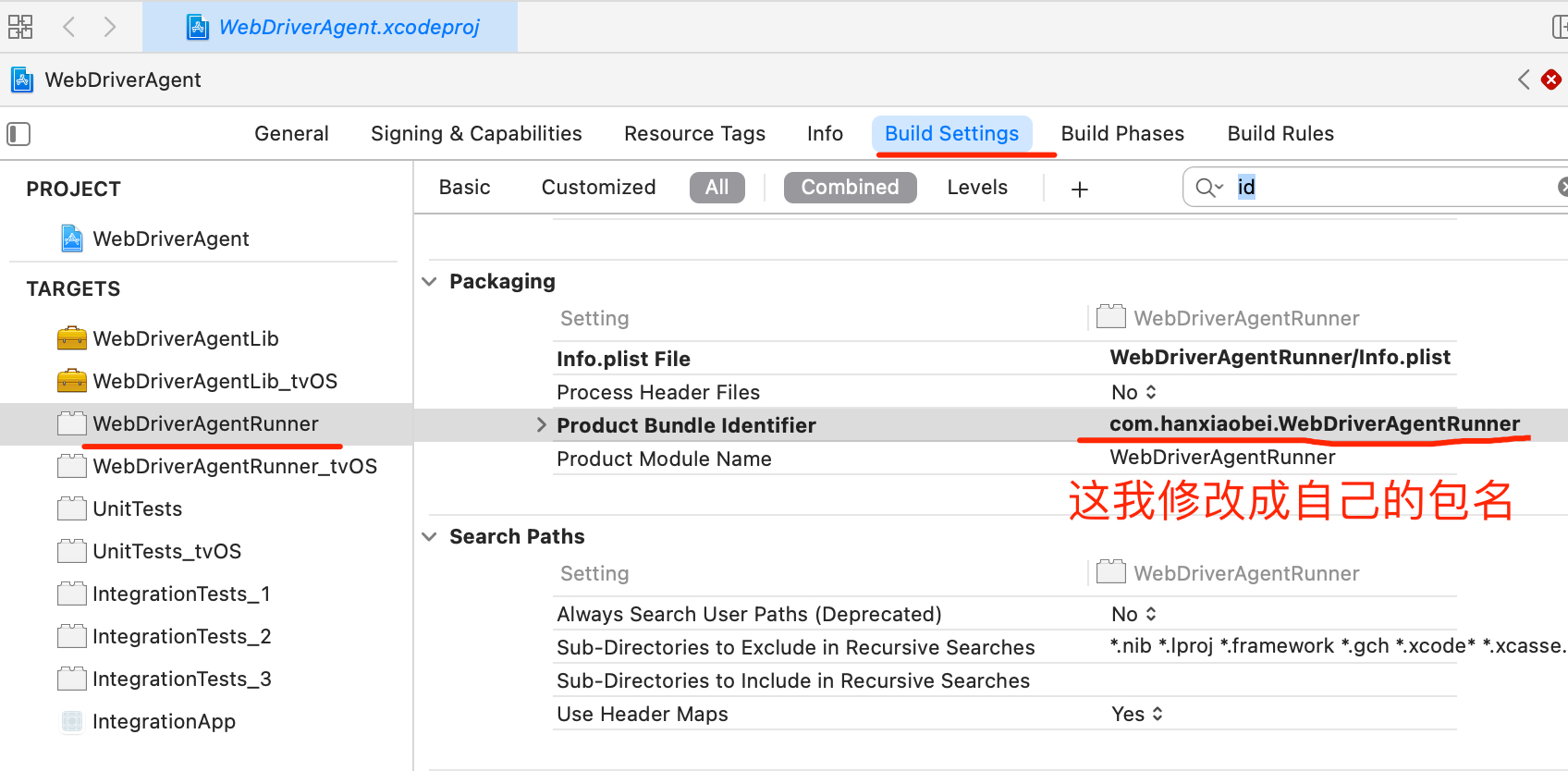This screenshot has width=1568, height=771.
Task: Collapse the Packaging section
Action: pos(429,282)
